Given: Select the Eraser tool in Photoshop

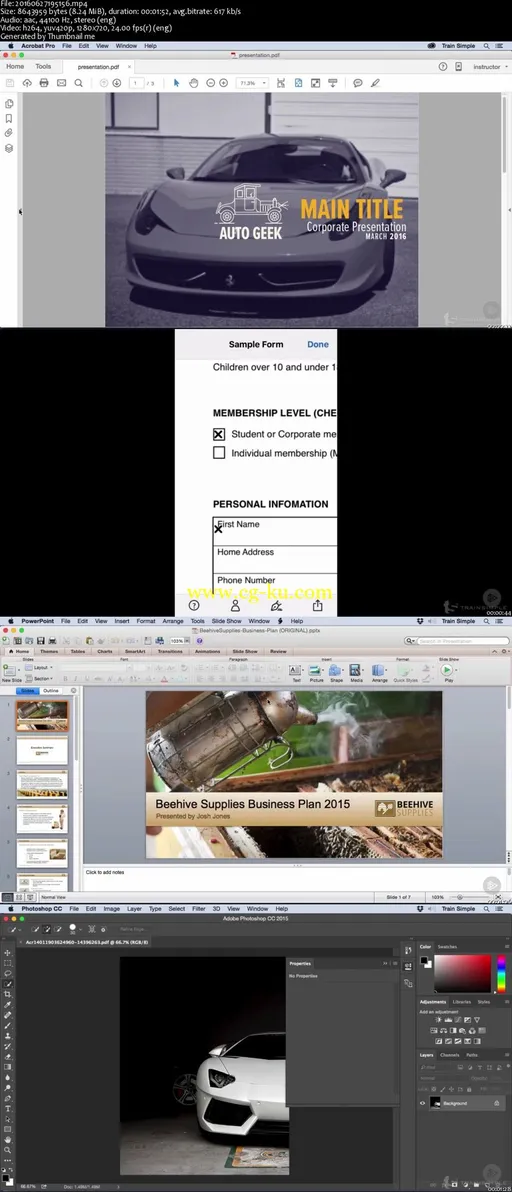Looking at the screenshot, I should pos(8,1057).
